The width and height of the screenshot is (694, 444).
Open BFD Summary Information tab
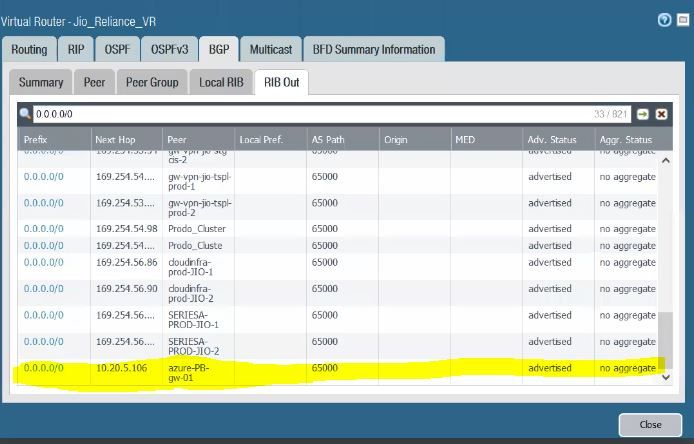pyautogui.click(x=373, y=49)
